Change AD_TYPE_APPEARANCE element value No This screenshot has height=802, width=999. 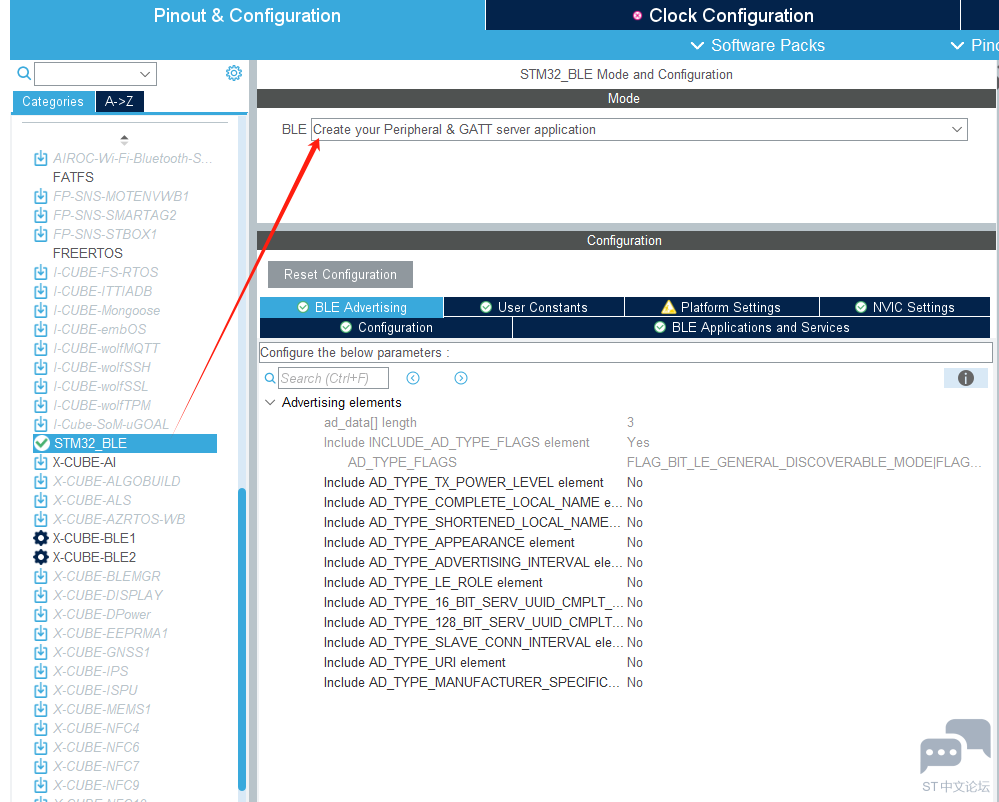pyautogui.click(x=635, y=543)
